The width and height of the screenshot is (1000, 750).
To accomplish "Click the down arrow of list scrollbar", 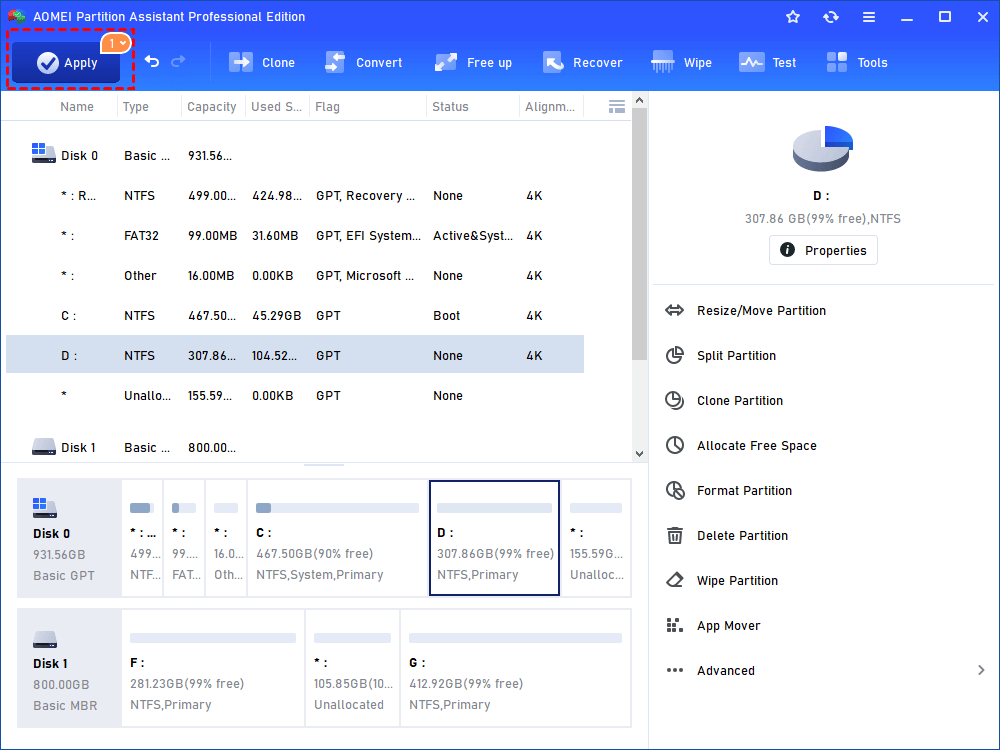I will [x=639, y=454].
